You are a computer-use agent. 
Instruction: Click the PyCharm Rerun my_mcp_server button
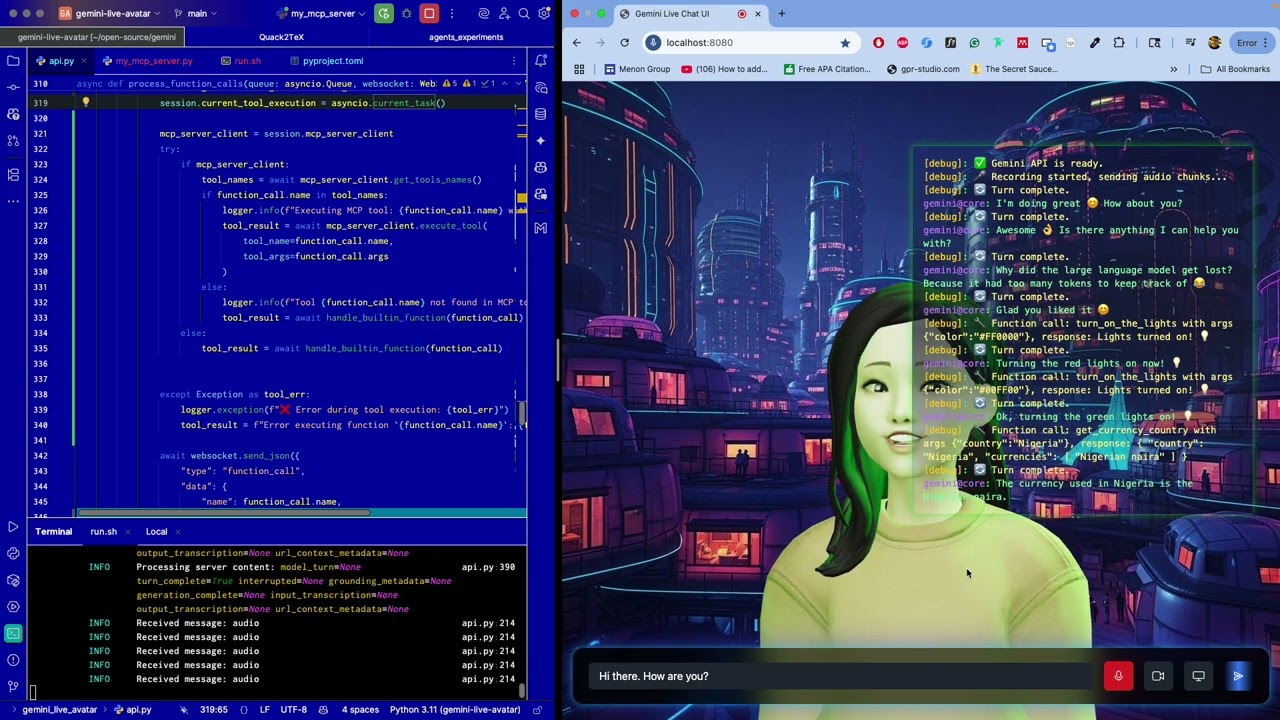[384, 13]
